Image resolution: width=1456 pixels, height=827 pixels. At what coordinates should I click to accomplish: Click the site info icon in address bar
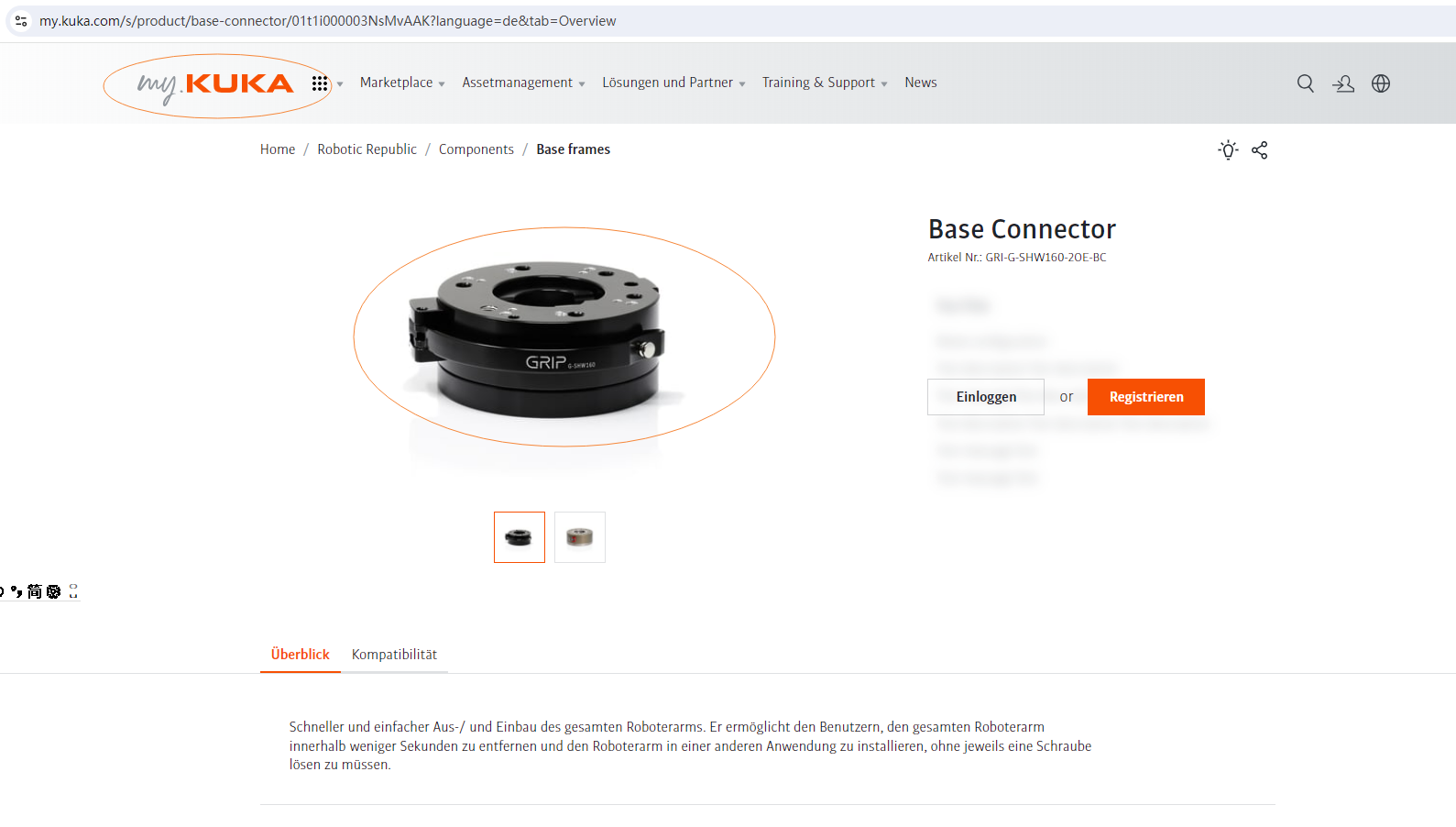pyautogui.click(x=21, y=20)
